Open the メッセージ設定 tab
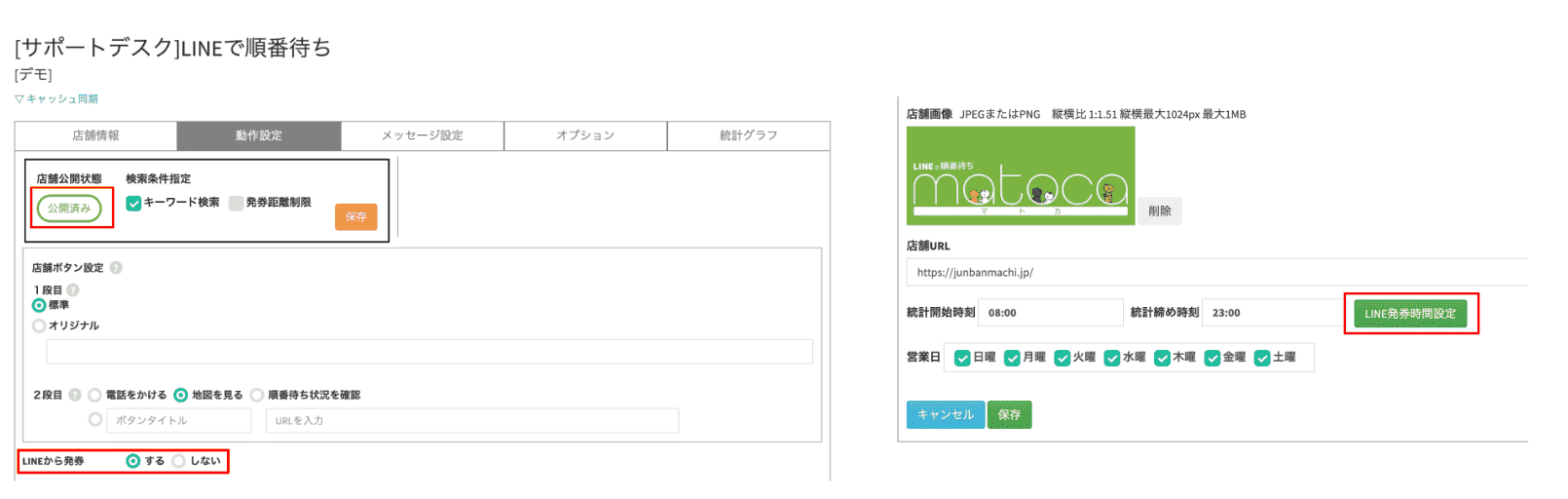This screenshot has width=1568, height=499. (x=423, y=135)
